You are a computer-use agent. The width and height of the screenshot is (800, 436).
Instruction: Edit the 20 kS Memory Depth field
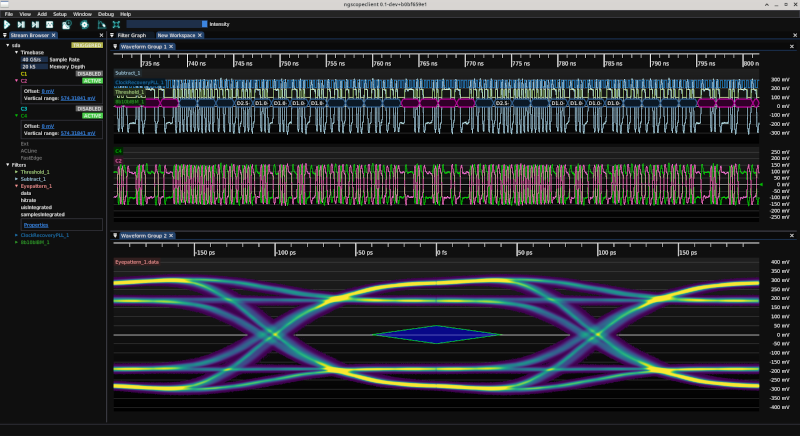34,67
